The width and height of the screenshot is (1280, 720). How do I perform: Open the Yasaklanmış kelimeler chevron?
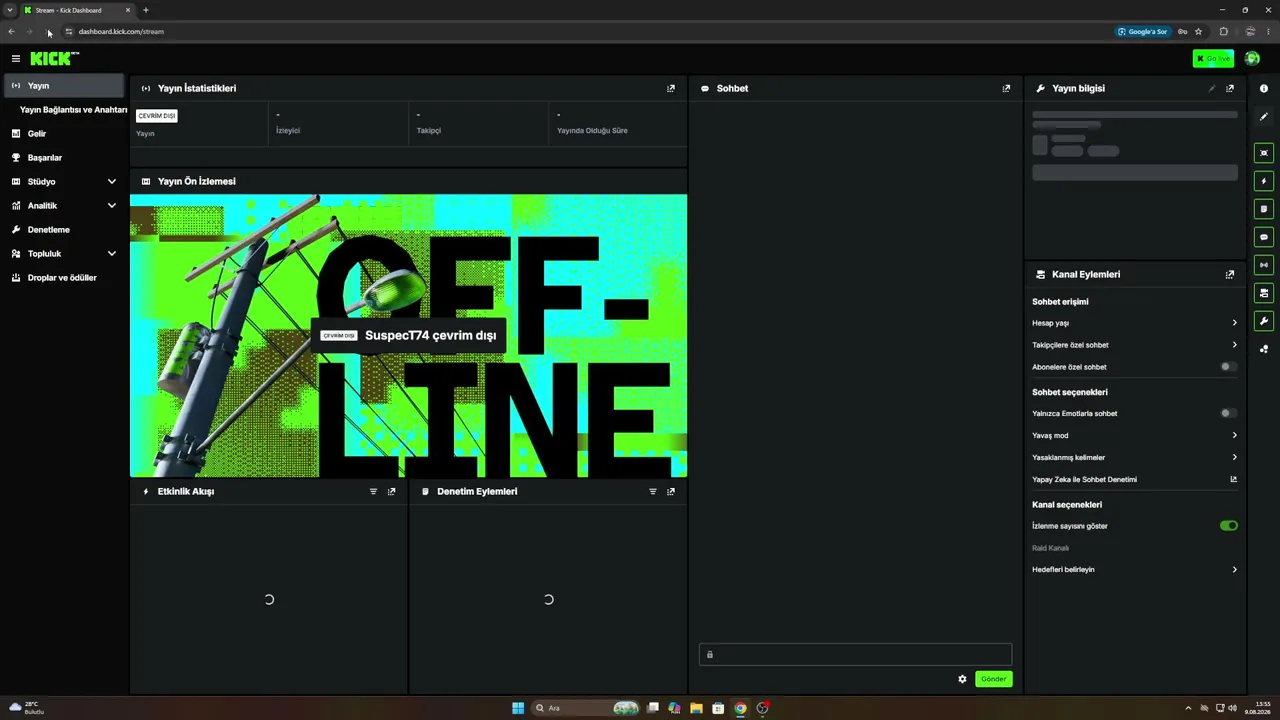(x=1234, y=457)
